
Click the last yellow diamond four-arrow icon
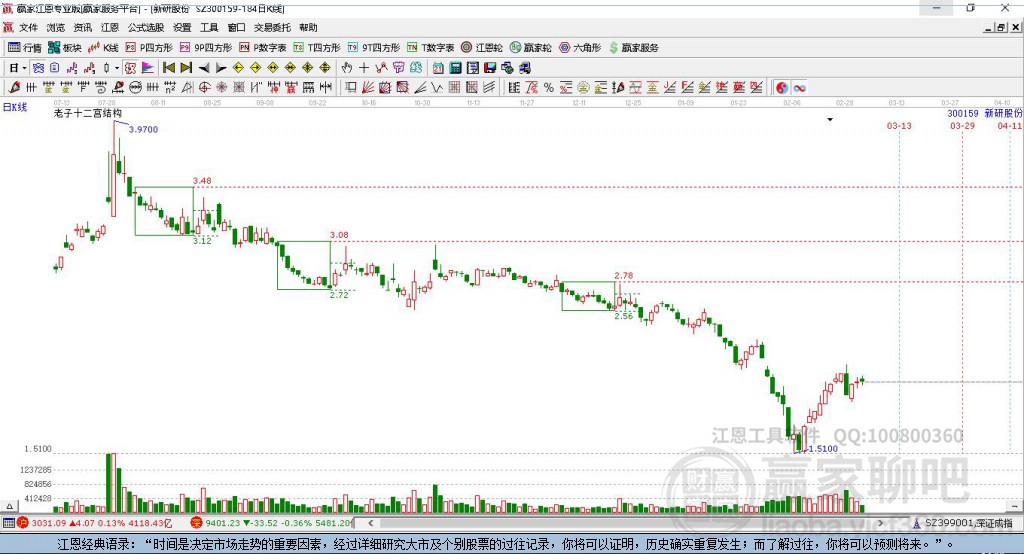[325, 68]
